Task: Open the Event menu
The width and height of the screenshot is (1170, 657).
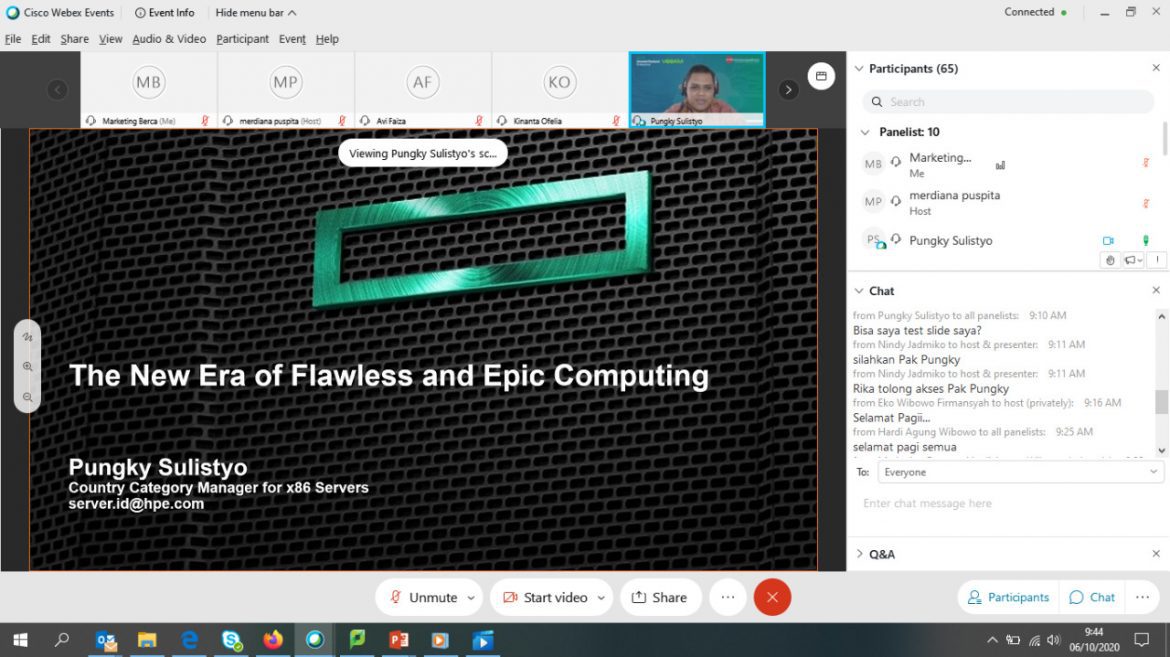Action: pos(292,39)
